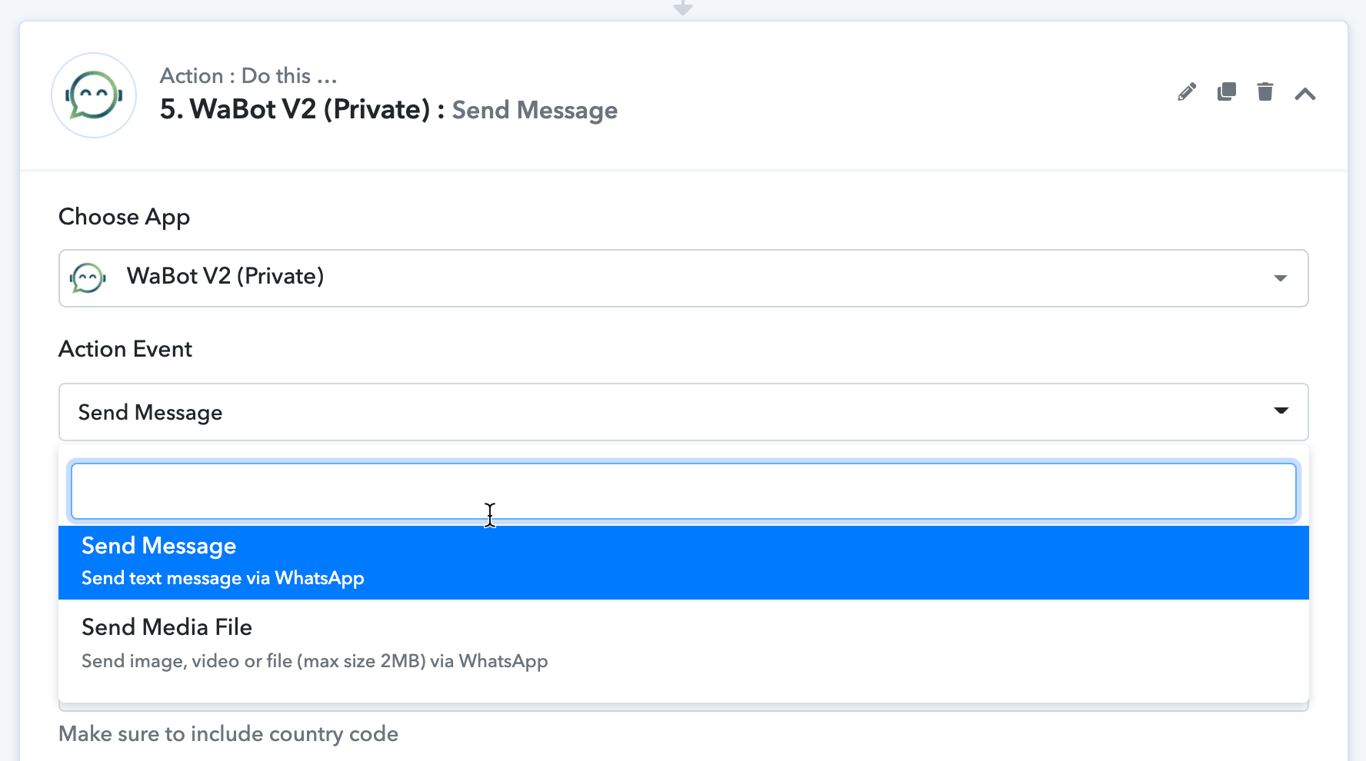The image size is (1366, 761).
Task: Collapse the step with the up chevron
Action: [1305, 94]
